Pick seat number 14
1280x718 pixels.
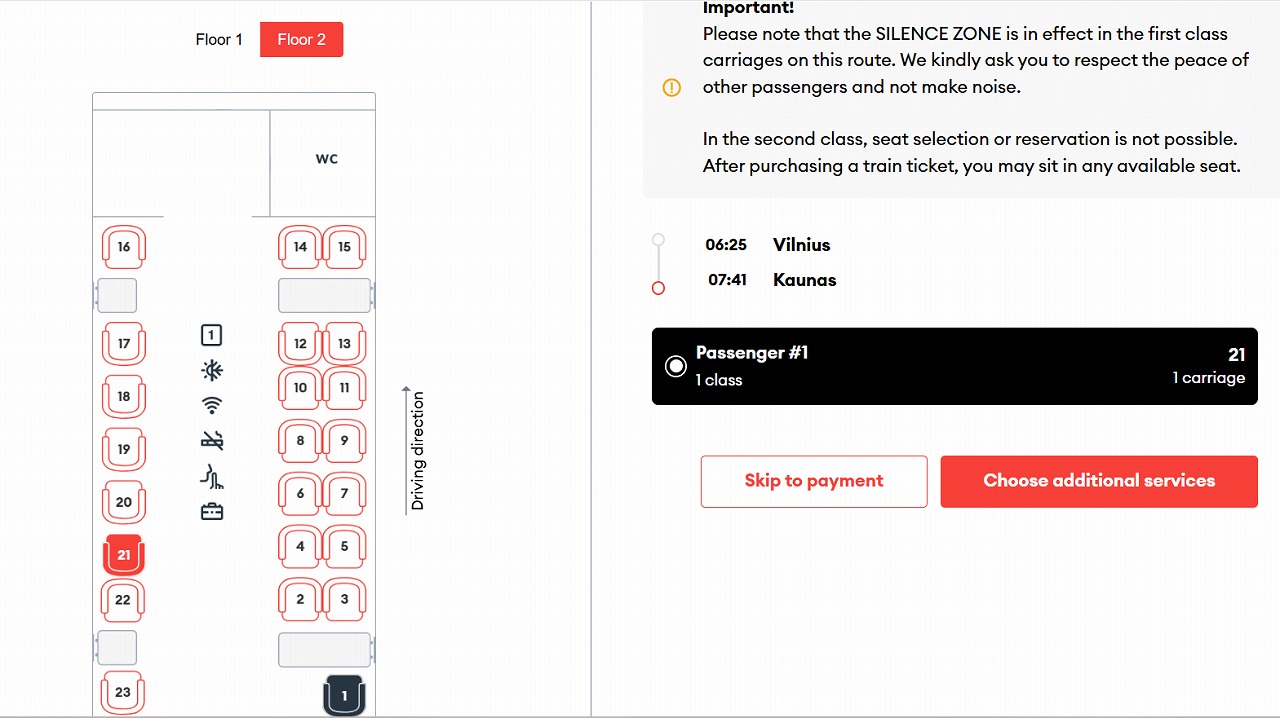(300, 247)
